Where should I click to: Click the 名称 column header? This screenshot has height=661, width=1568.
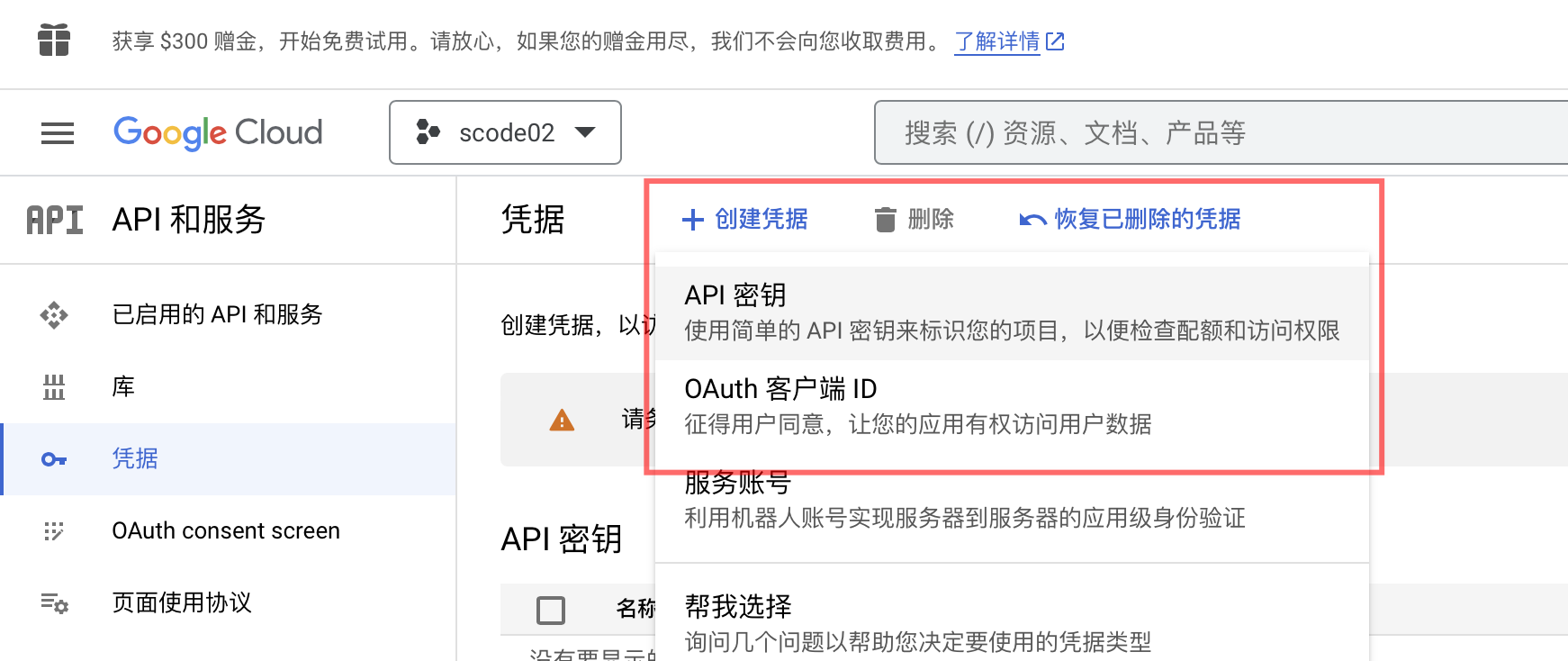coord(635,609)
